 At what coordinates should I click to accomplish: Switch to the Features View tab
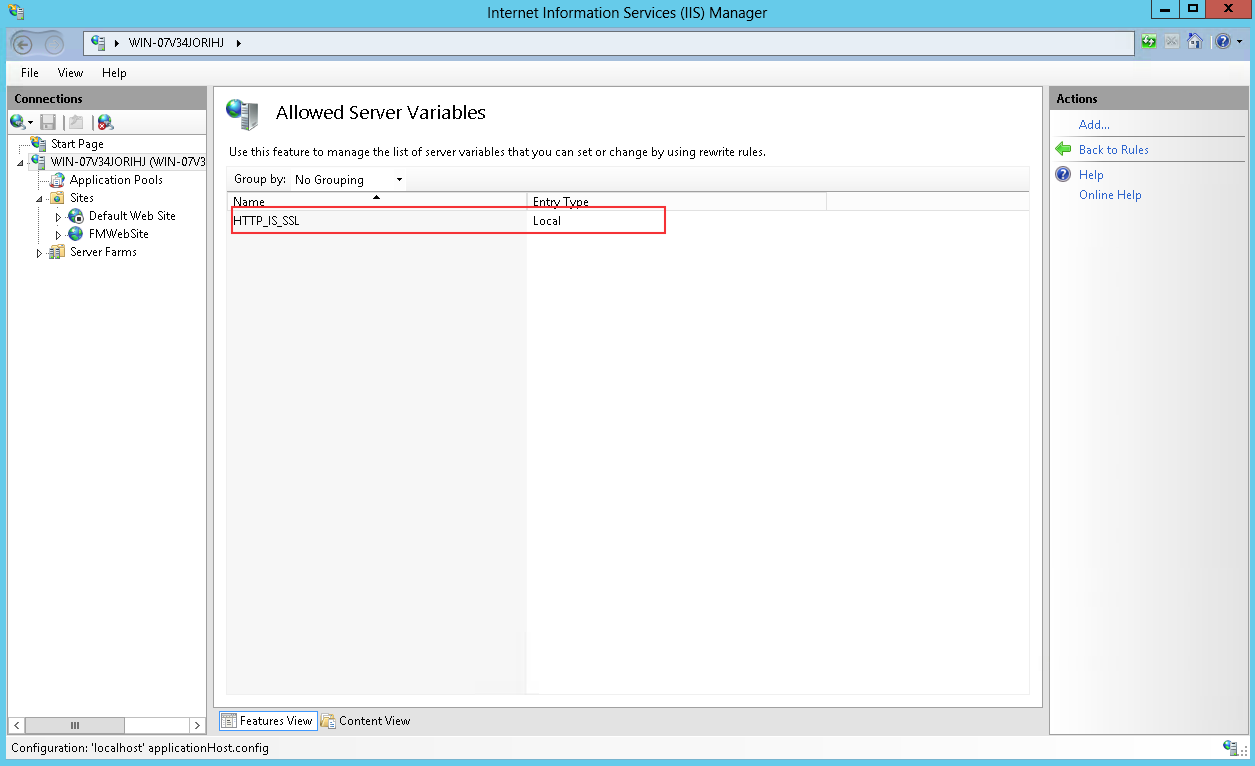click(x=267, y=721)
